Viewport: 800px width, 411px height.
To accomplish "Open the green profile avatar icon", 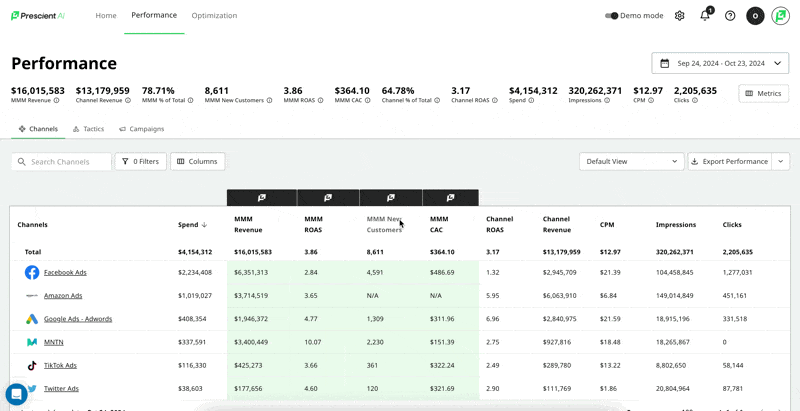I will click(780, 16).
